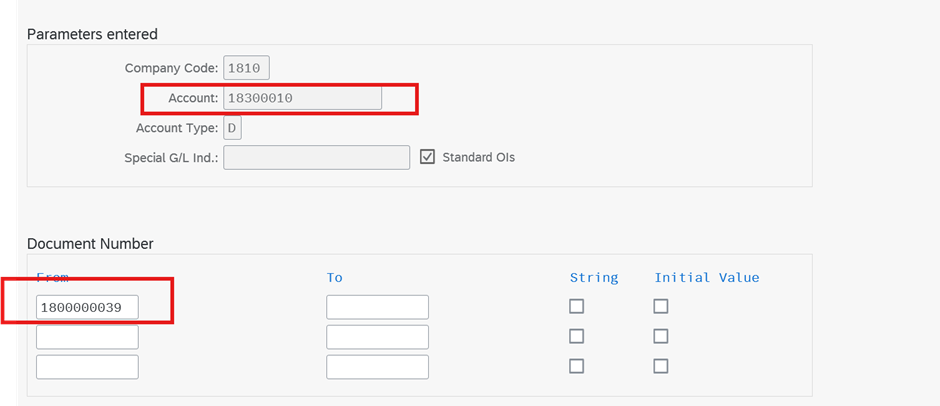Image resolution: width=940 pixels, height=406 pixels.
Task: Enable Initial Value checkbox in third row
Action: point(661,366)
